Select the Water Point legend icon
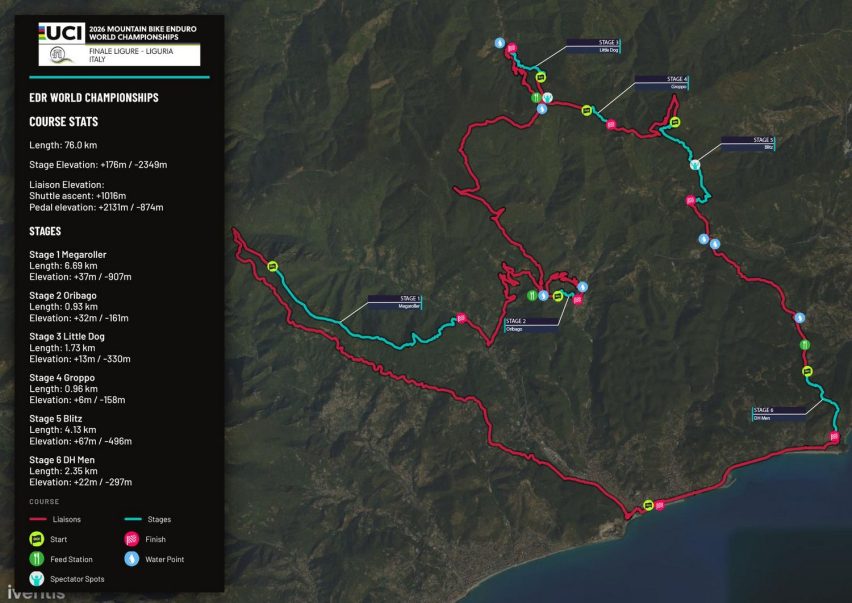This screenshot has height=603, width=852. point(131,559)
